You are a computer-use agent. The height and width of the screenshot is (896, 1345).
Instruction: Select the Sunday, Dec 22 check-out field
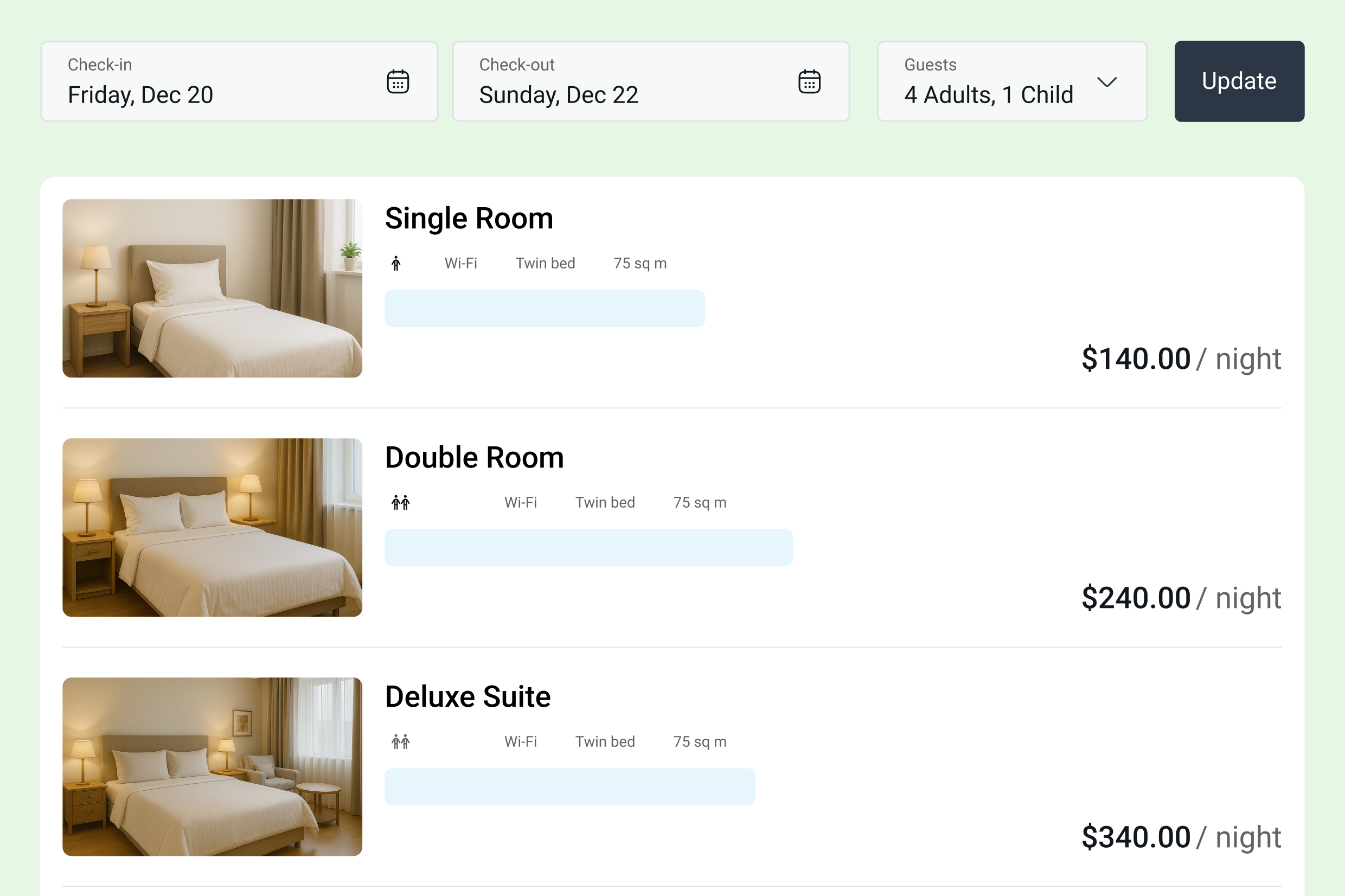coord(651,81)
